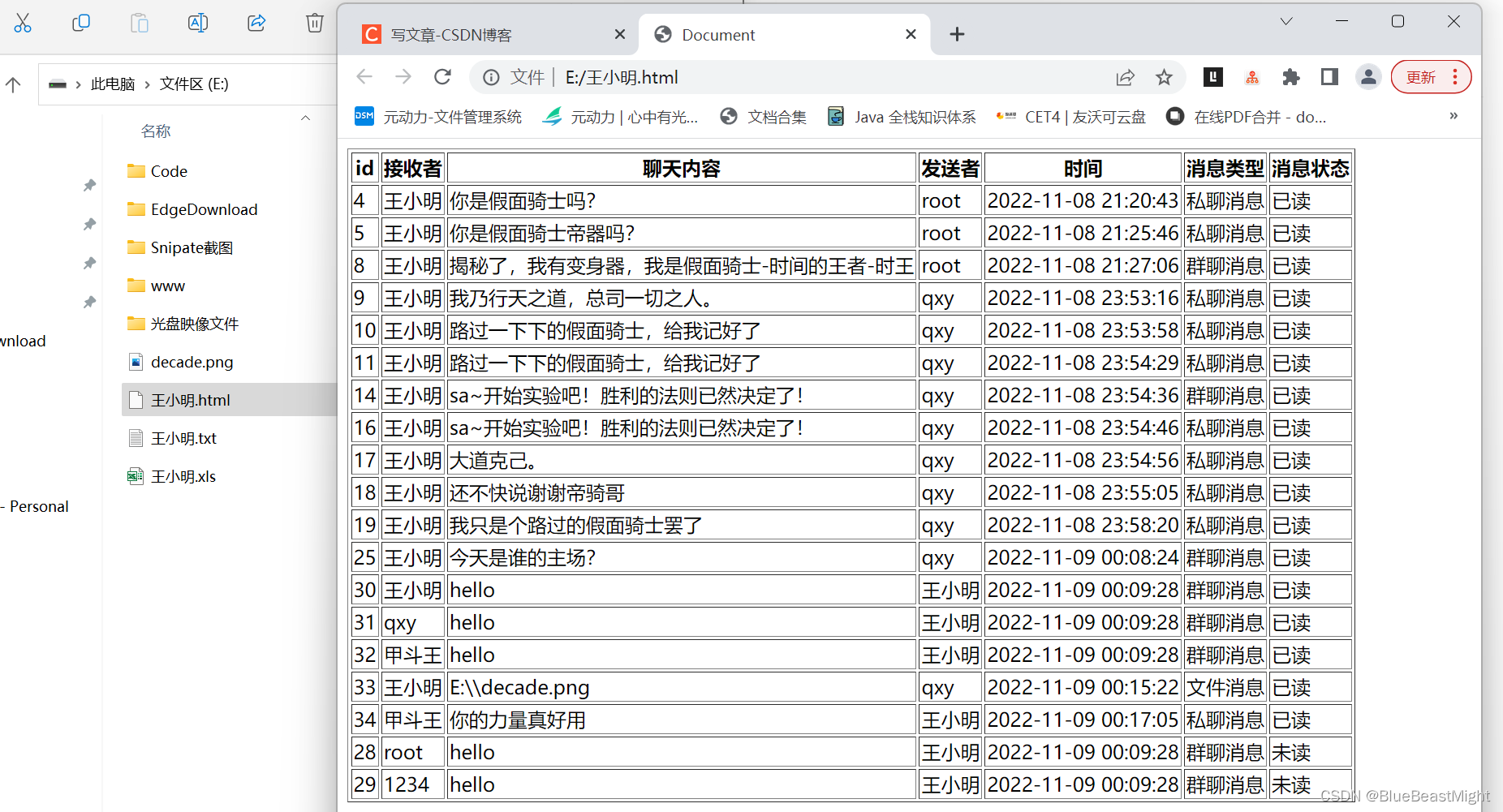Open the 在线PDF合并 bookmark
1503x812 pixels.
1246,117
